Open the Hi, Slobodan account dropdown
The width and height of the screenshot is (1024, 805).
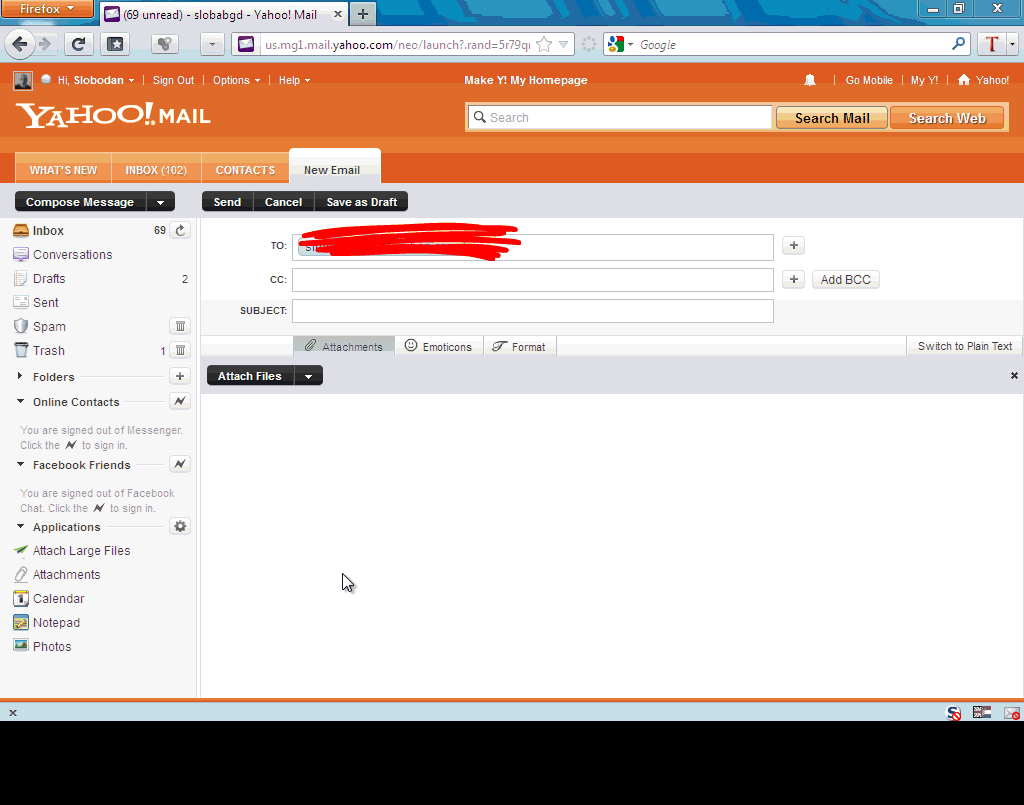tap(96, 80)
